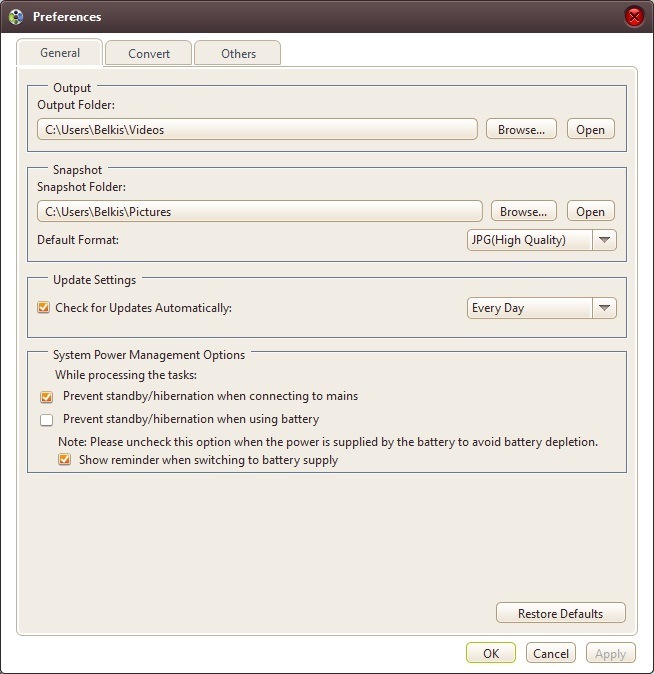The height and width of the screenshot is (674, 654).
Task: Uncheck Prevent standby when connecting to mains
Action: tap(46, 397)
